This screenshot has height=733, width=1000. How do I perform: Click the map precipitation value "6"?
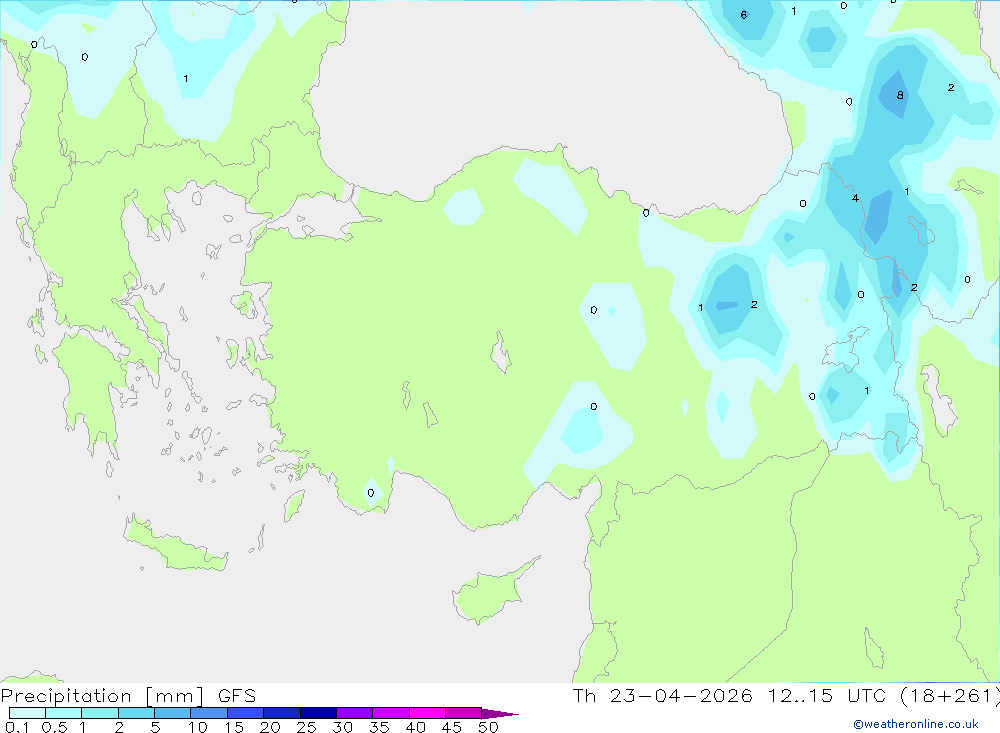point(744,15)
